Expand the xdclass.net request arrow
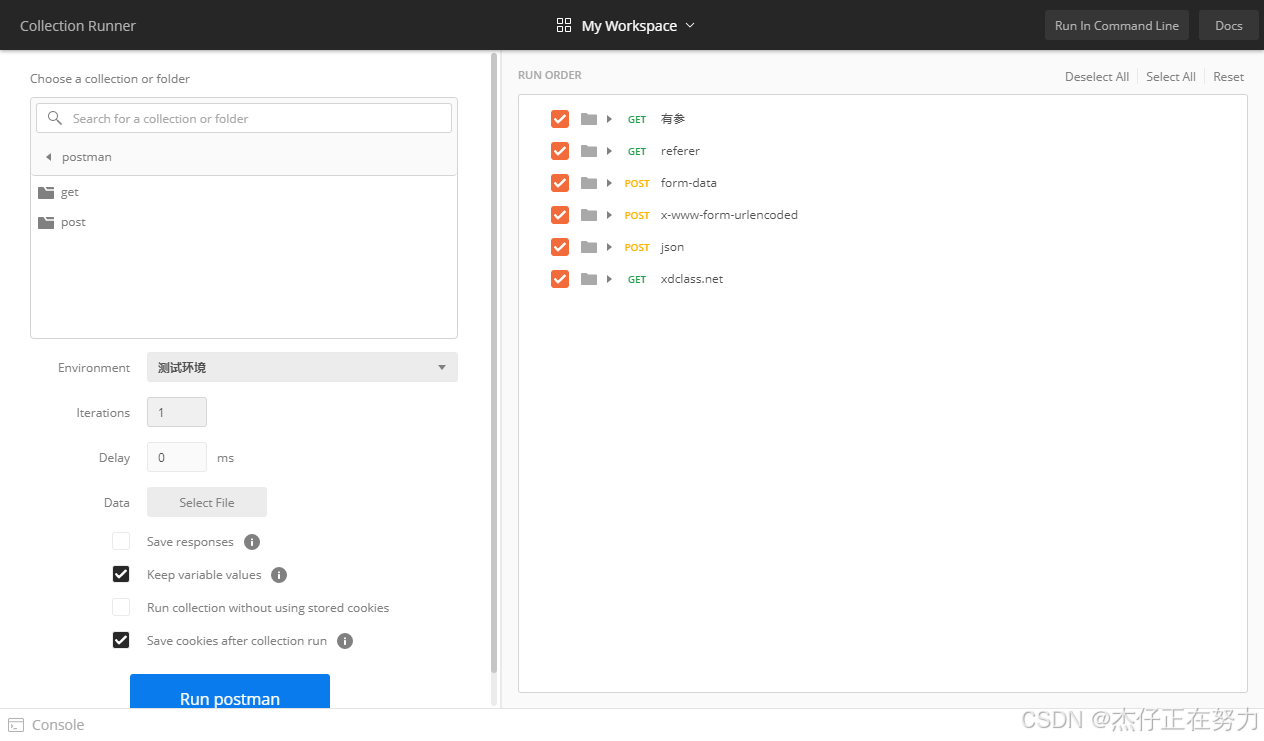Viewport: 1264px width, 741px height. click(x=609, y=279)
